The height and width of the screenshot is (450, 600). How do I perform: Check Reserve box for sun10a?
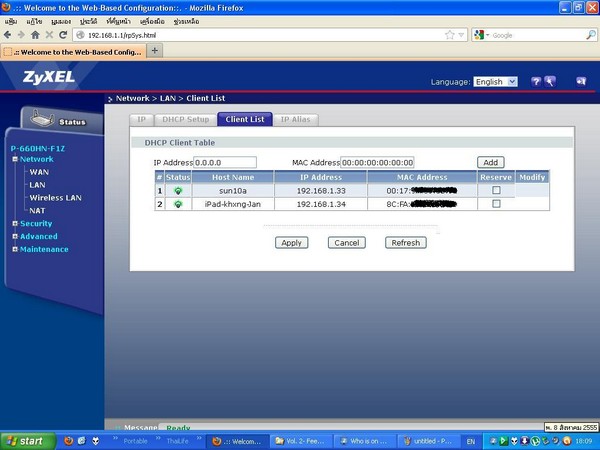coord(496,190)
